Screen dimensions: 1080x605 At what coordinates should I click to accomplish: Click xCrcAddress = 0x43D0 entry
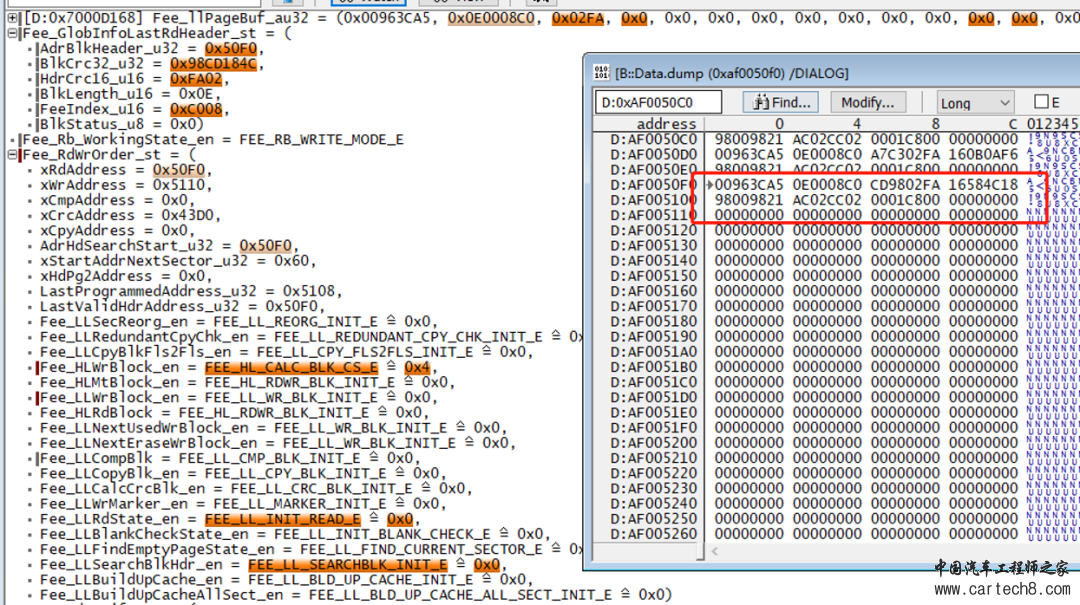point(129,215)
